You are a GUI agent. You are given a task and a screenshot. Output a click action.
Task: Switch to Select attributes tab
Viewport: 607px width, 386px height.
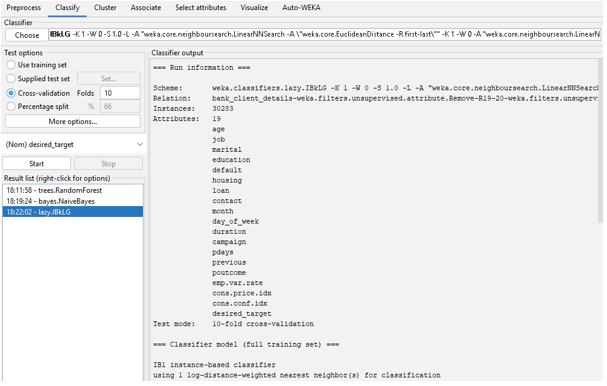click(201, 8)
